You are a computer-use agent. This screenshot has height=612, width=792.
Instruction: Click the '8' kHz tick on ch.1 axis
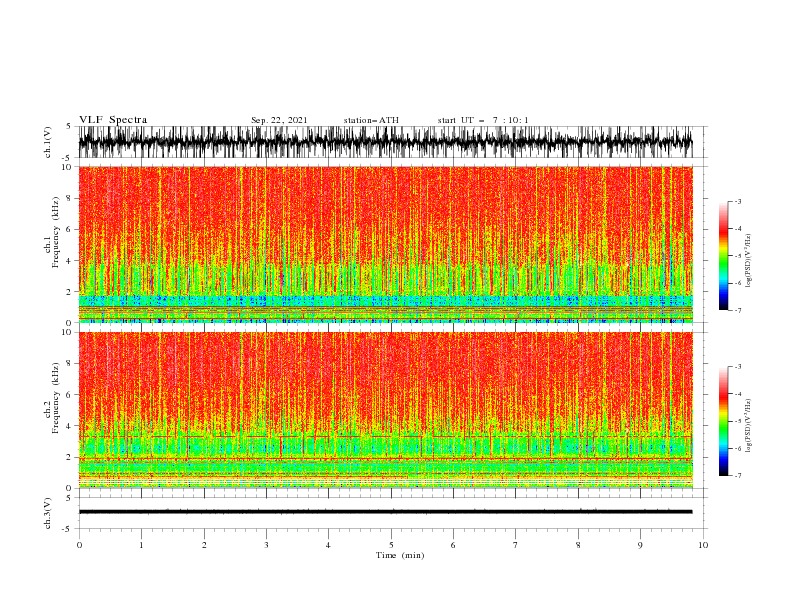click(x=70, y=198)
